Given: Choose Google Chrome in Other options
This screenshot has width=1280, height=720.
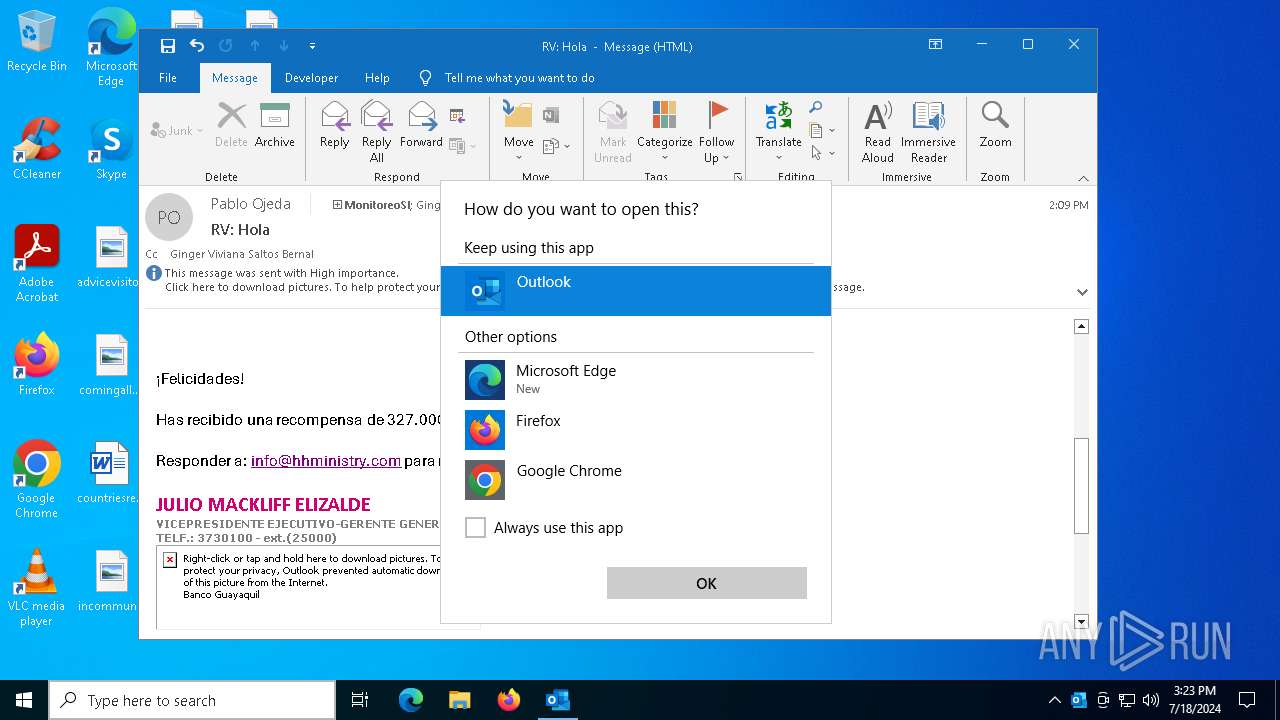Looking at the screenshot, I should 636,480.
